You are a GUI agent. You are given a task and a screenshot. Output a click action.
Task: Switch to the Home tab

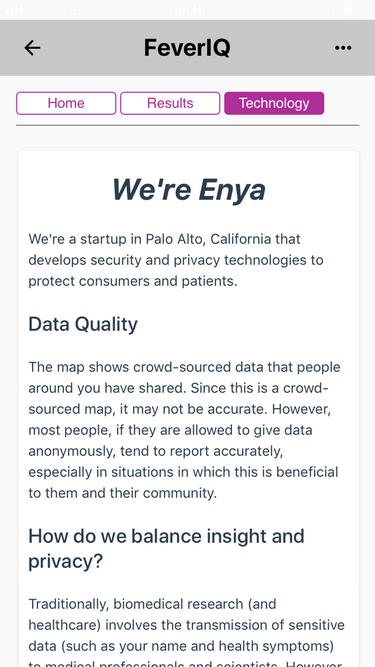(66, 103)
